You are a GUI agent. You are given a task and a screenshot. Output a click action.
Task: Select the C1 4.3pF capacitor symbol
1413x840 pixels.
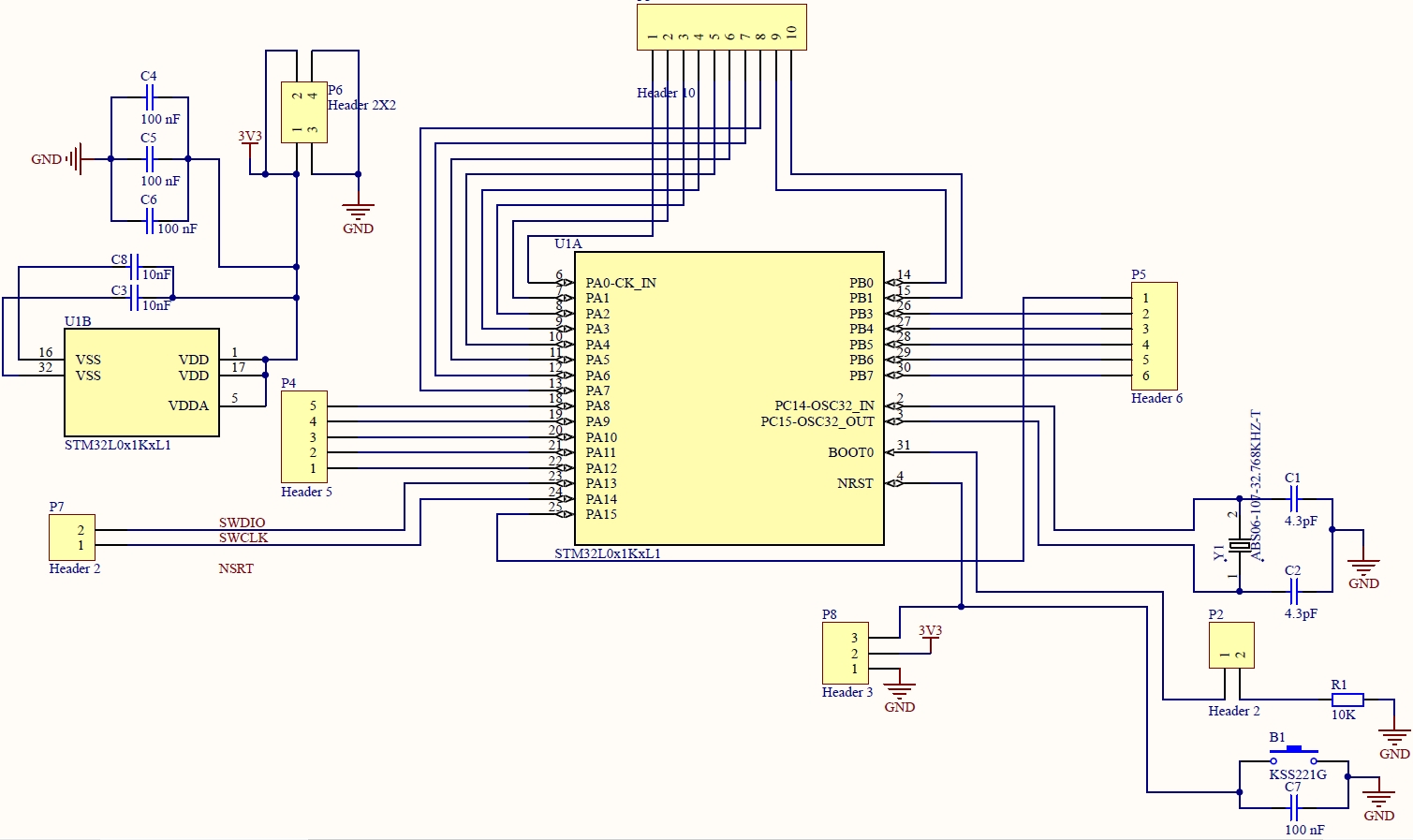[x=1293, y=499]
